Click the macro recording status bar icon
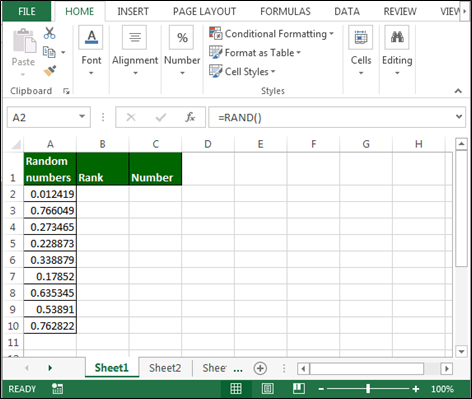472x399 pixels. 57,389
